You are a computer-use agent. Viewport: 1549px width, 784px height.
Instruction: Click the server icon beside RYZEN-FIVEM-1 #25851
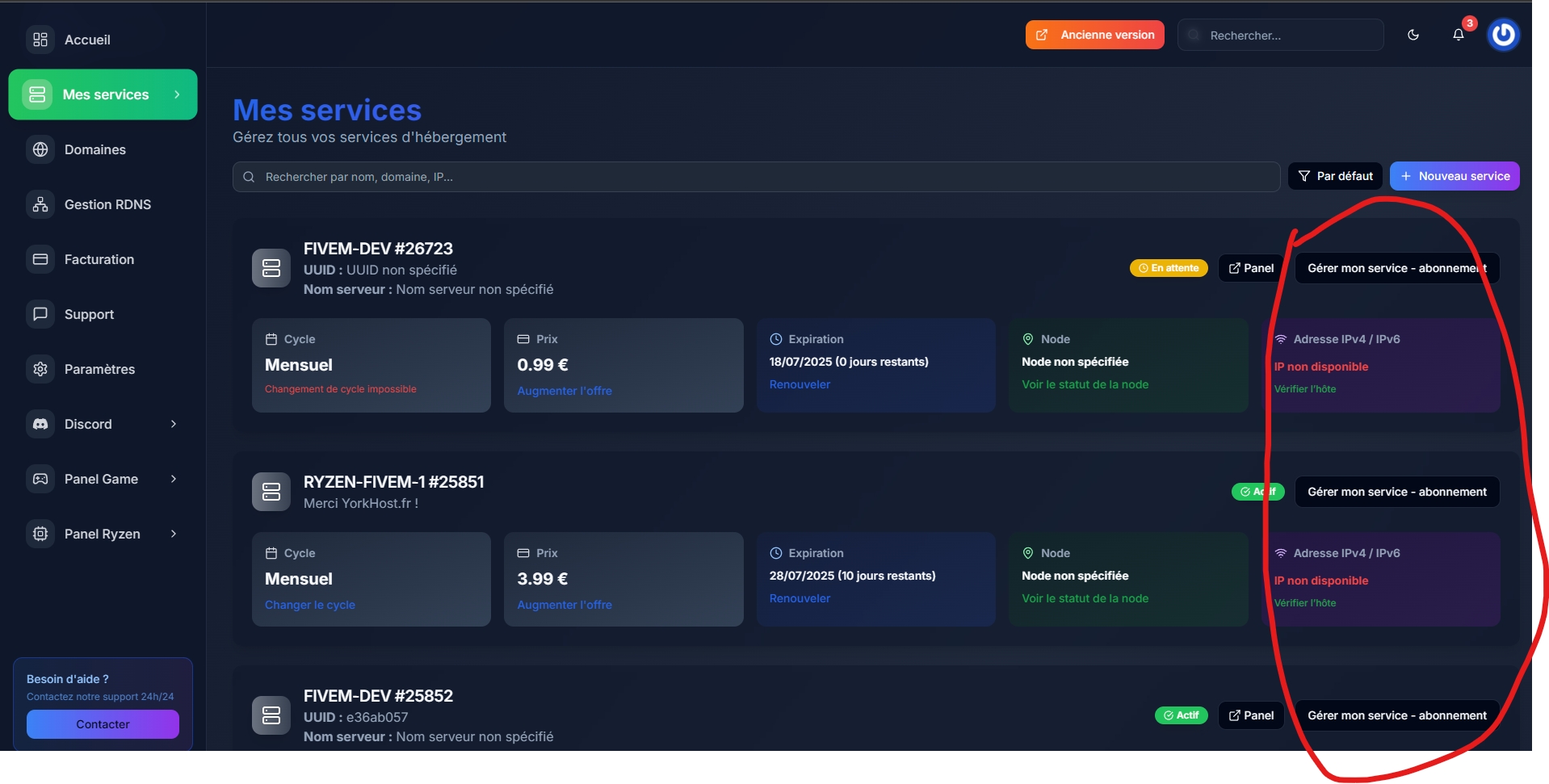click(271, 492)
